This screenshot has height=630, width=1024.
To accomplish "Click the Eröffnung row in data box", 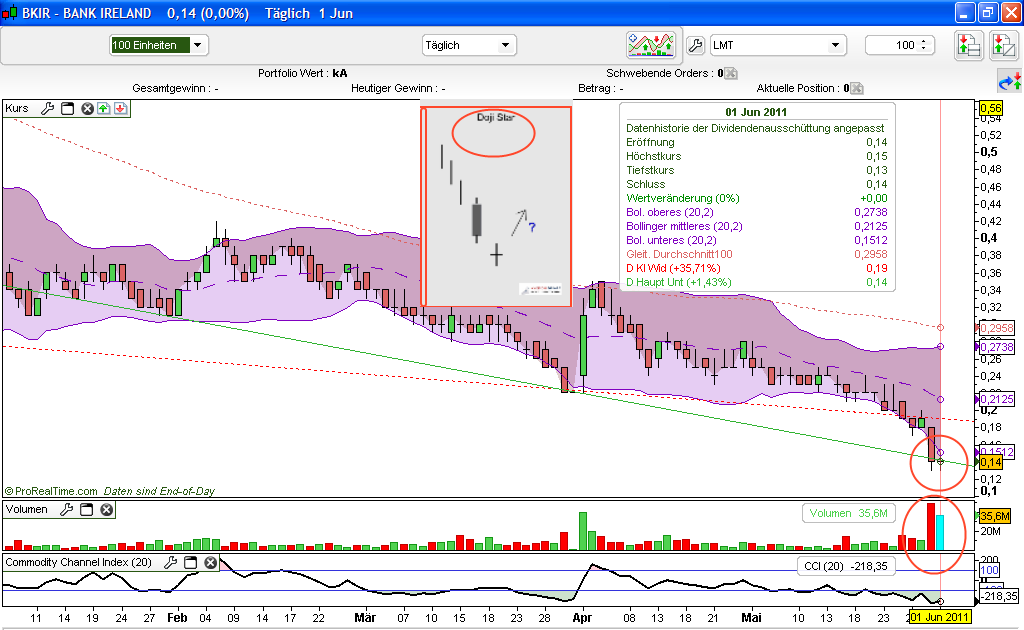I will 757,142.
